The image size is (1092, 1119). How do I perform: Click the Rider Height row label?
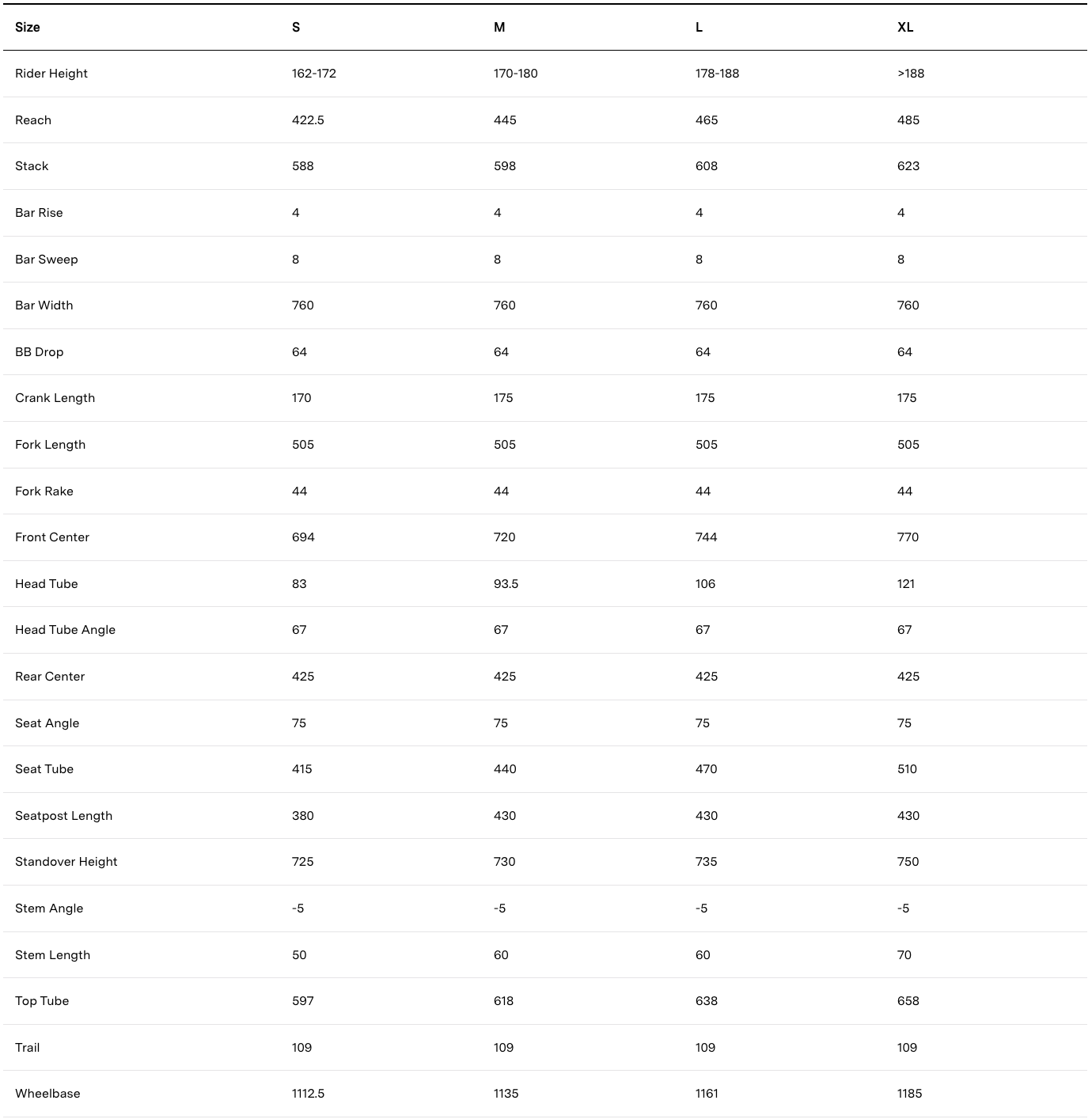(51, 74)
